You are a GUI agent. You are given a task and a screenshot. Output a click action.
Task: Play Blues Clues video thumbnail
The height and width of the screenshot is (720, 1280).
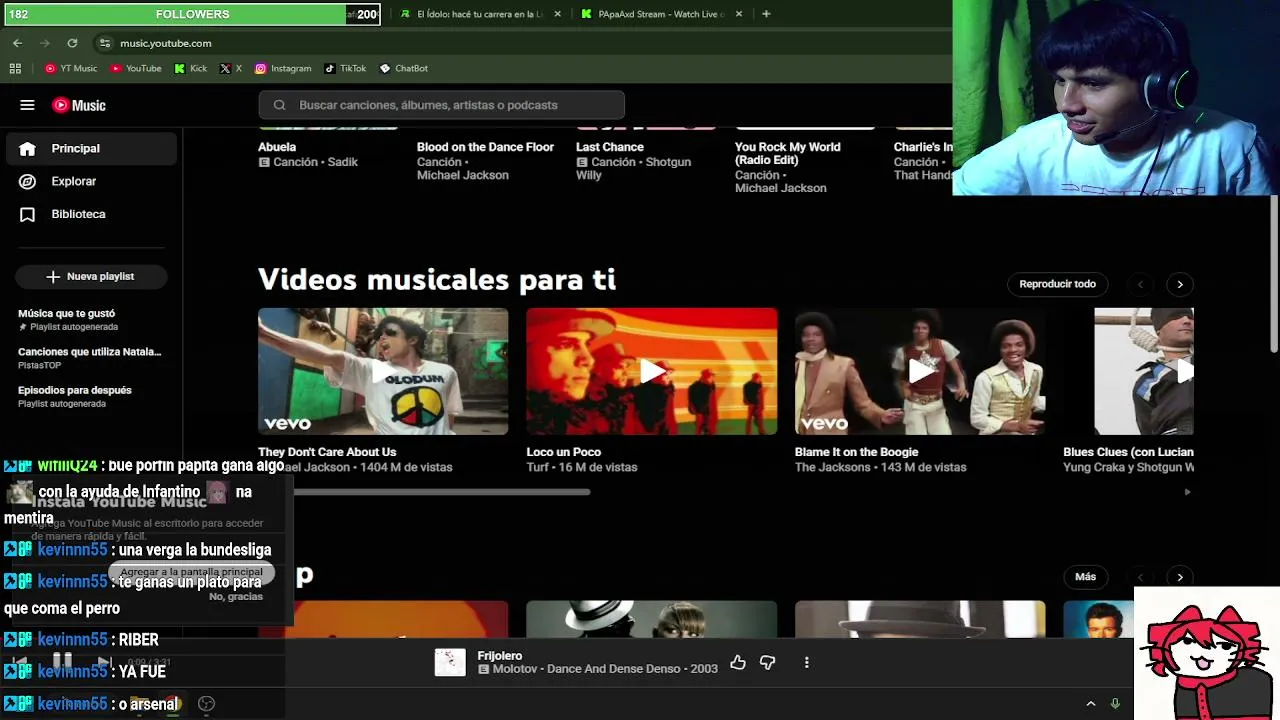[1144, 371]
